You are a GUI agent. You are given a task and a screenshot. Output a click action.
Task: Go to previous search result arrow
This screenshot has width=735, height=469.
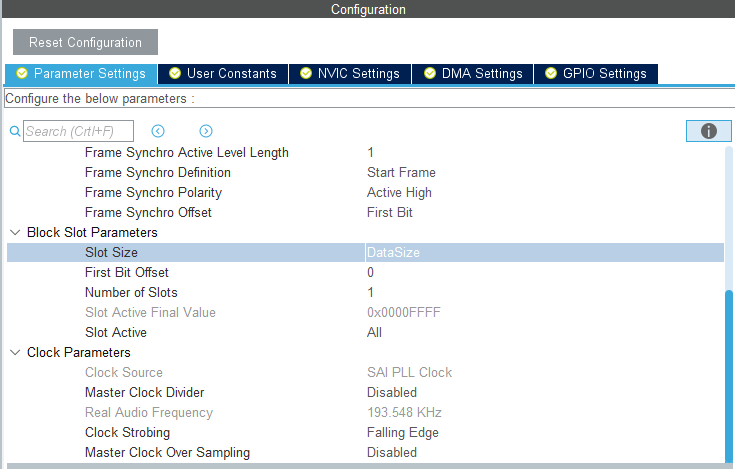(x=158, y=131)
